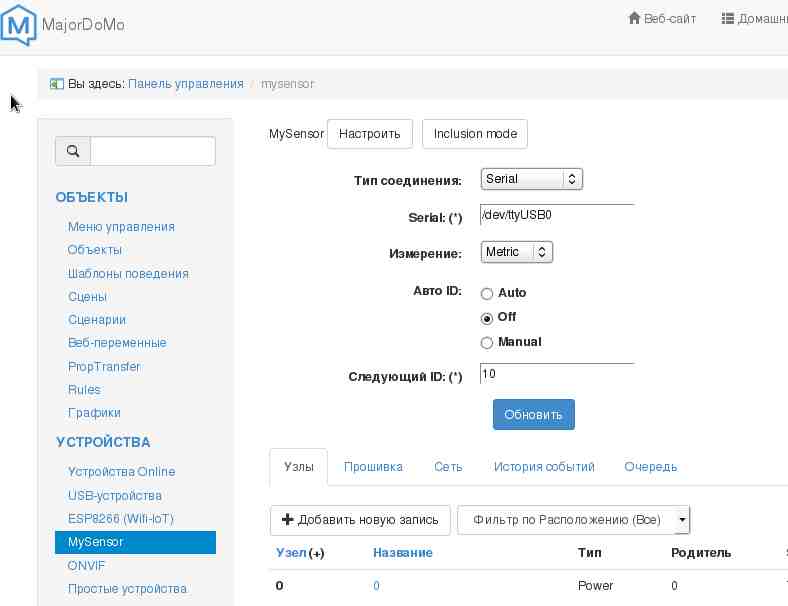Image resolution: width=788 pixels, height=606 pixels.
Task: Switch to the Узлы tab
Action: coord(299,467)
